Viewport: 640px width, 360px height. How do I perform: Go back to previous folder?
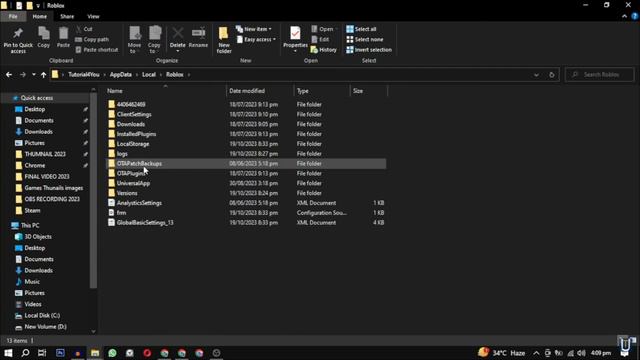9,75
